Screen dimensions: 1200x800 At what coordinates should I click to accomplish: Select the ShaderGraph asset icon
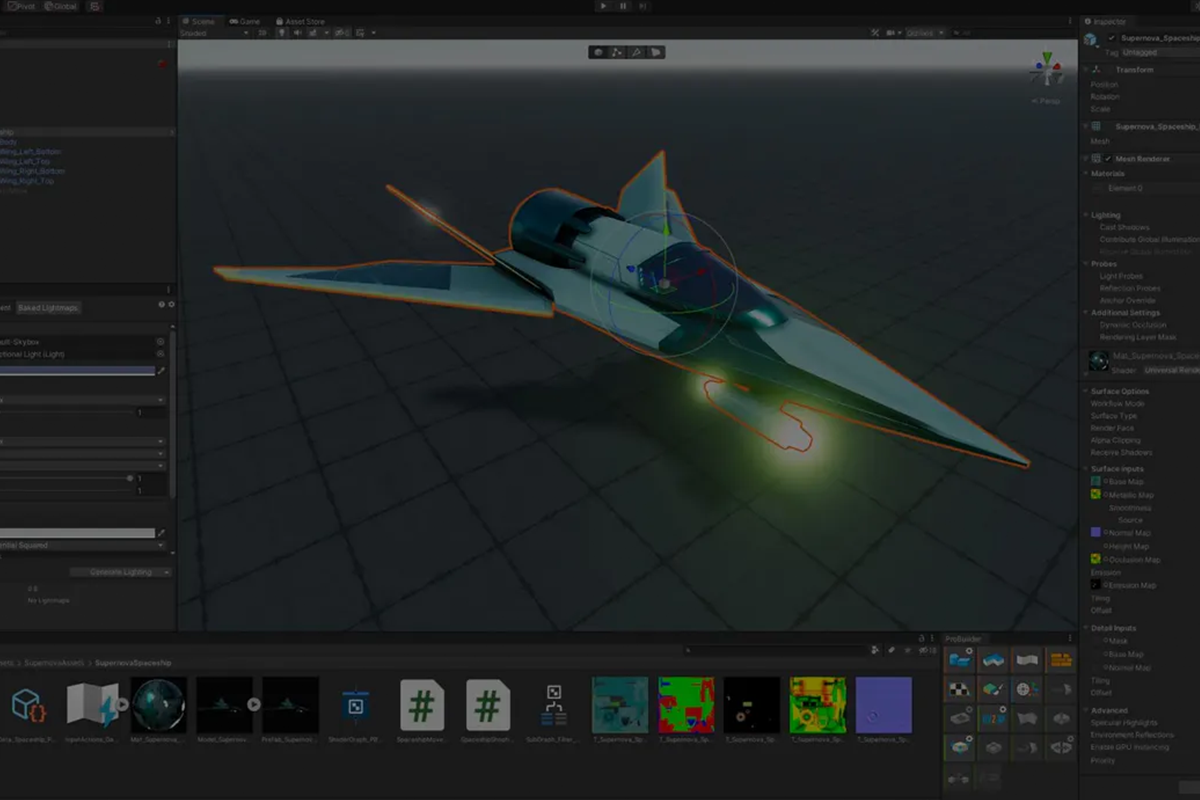point(355,706)
